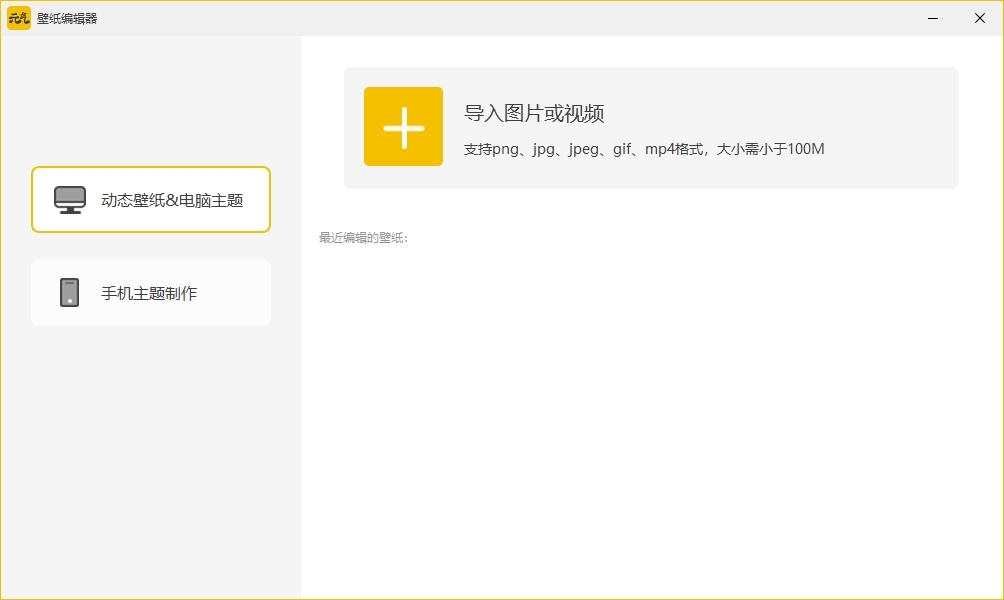Screen dimensions: 1004x600
Task: Tap the computer screen icon in the sidebar
Action: (68, 199)
